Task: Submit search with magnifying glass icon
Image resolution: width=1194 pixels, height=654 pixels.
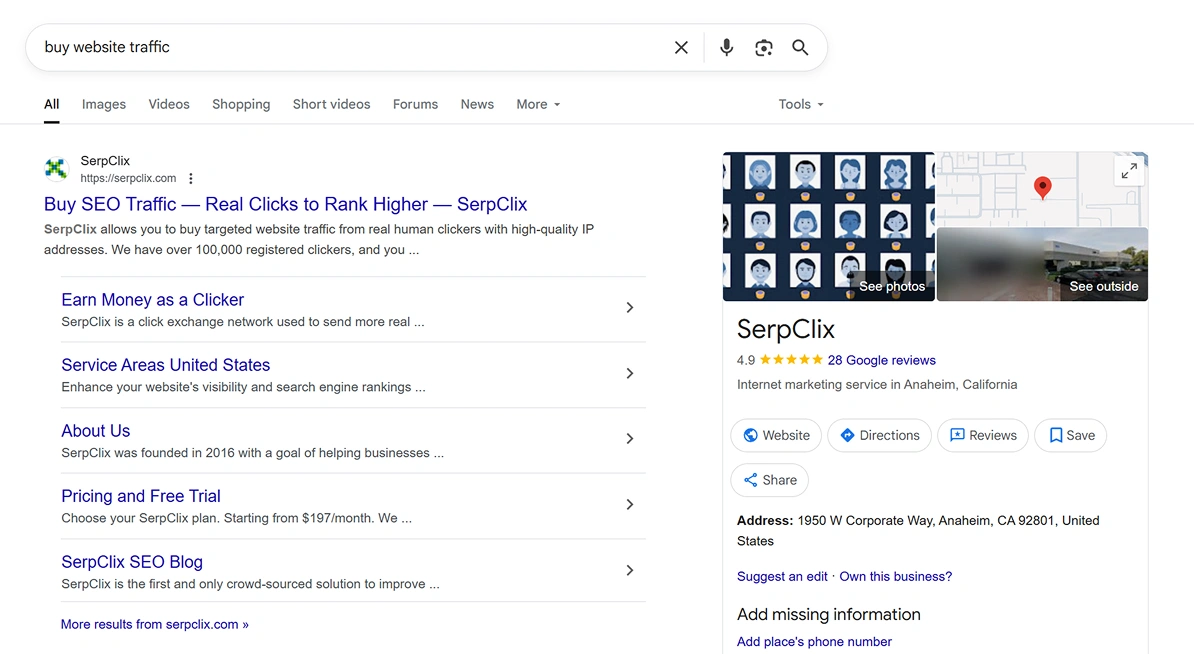Action: click(800, 47)
